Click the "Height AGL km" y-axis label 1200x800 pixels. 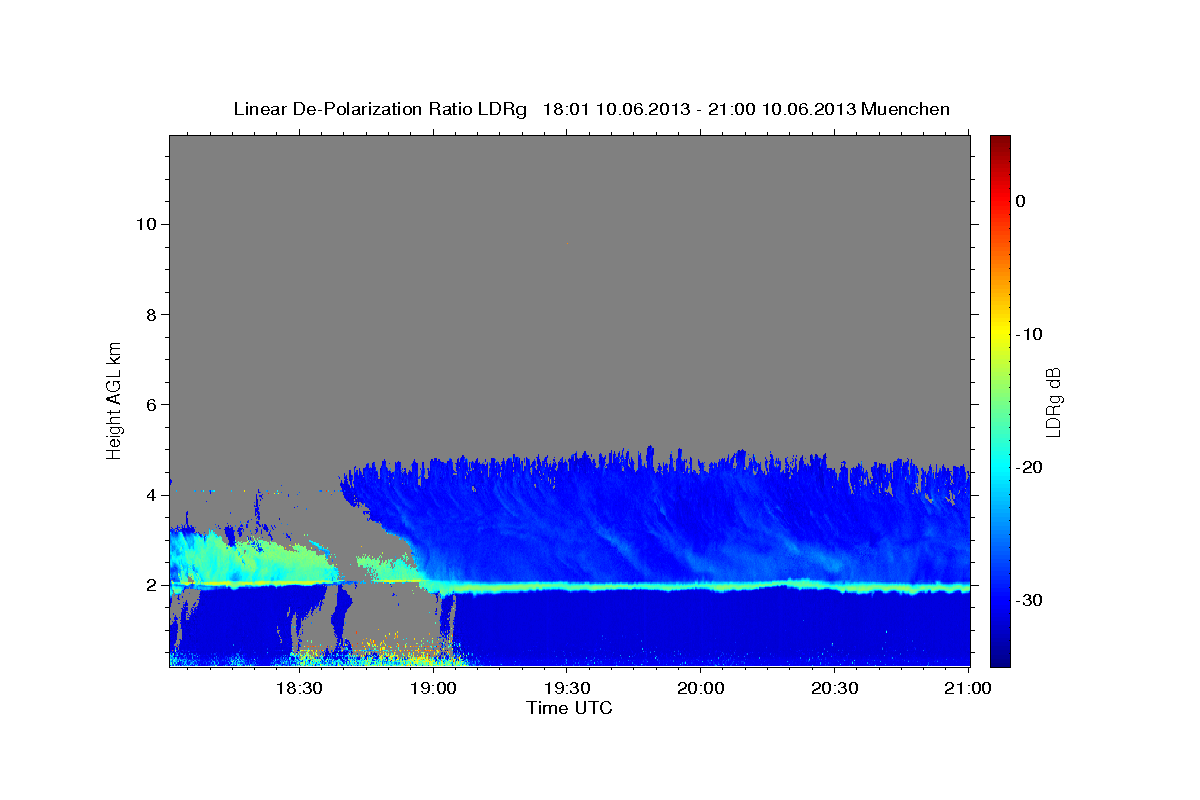(114, 399)
